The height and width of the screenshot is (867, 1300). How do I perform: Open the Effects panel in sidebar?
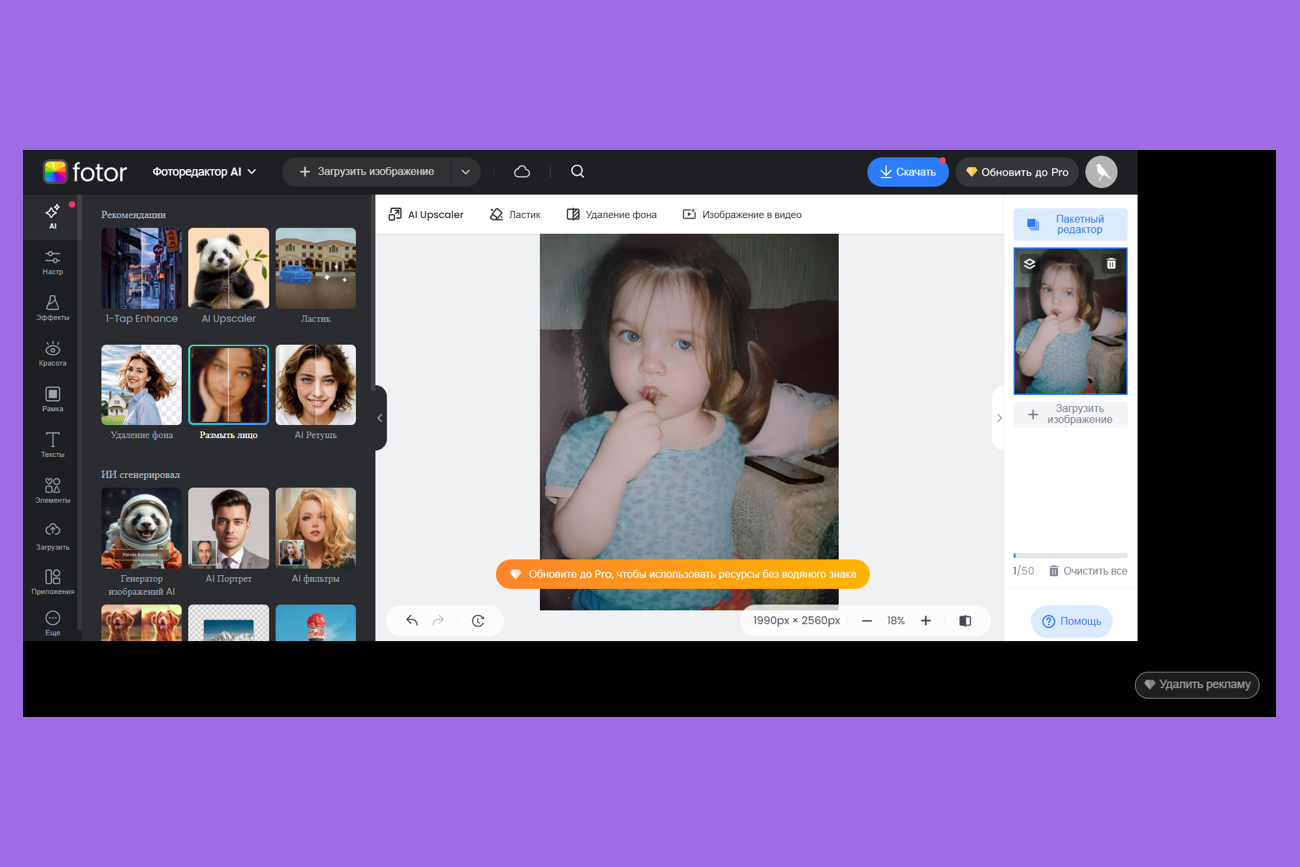(52, 307)
